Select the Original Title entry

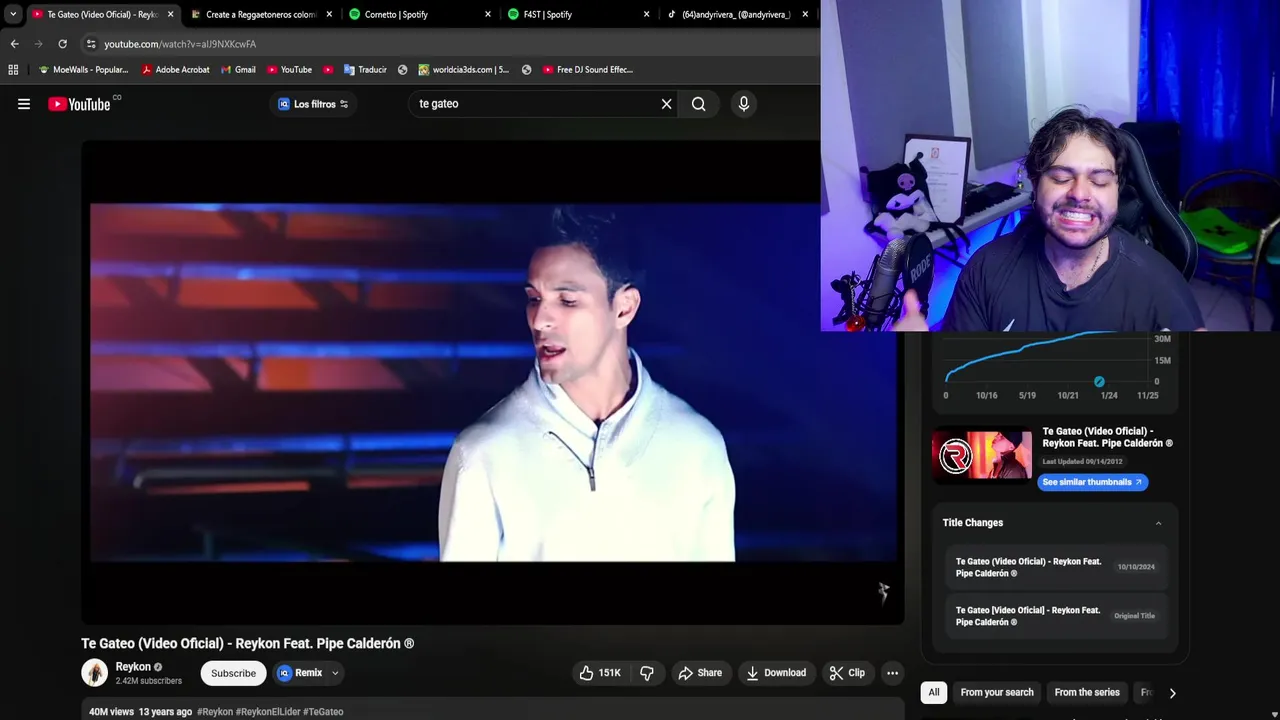(x=1055, y=616)
